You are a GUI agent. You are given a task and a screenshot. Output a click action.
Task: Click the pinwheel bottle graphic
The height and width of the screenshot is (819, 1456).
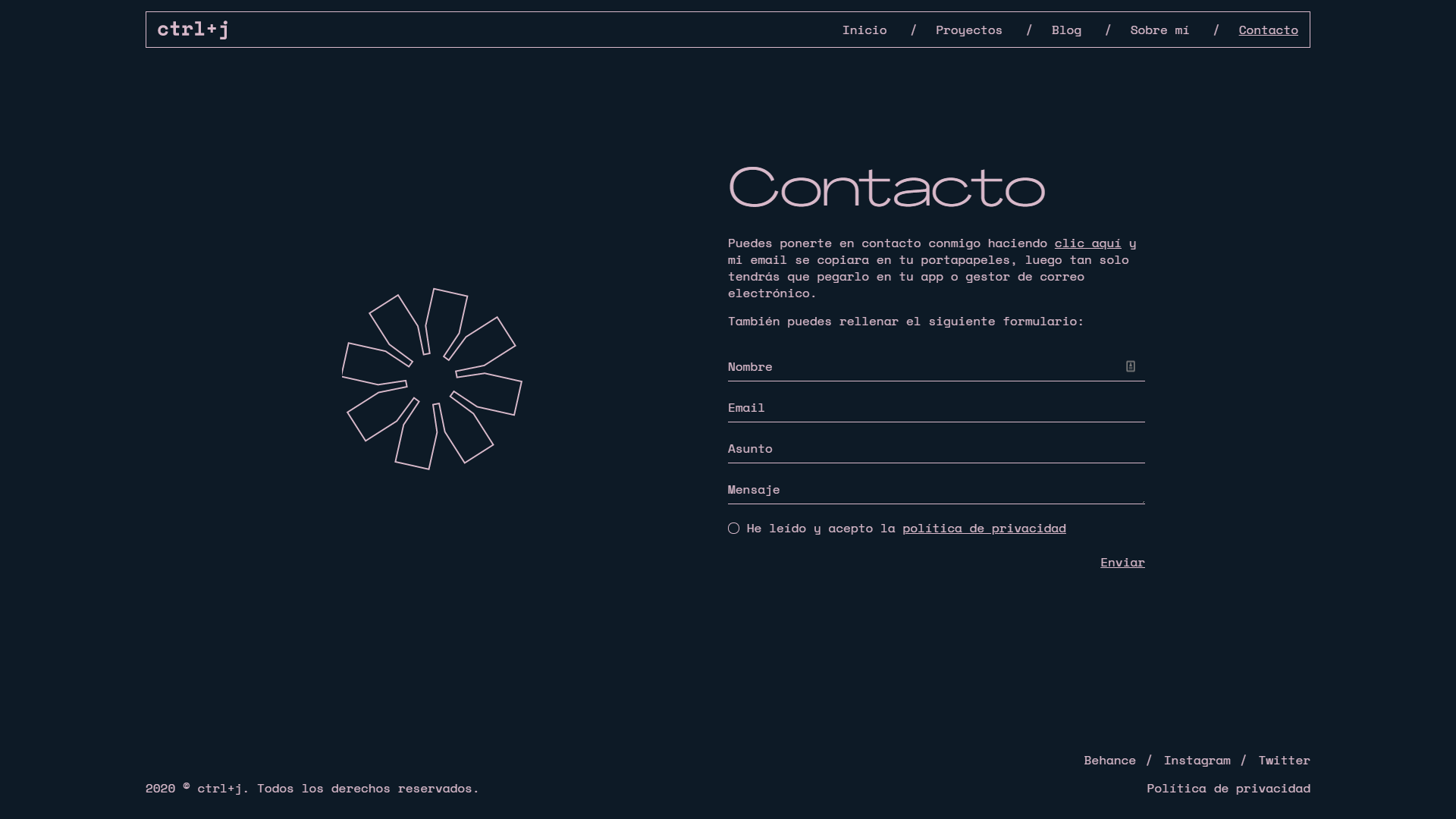[x=432, y=379]
